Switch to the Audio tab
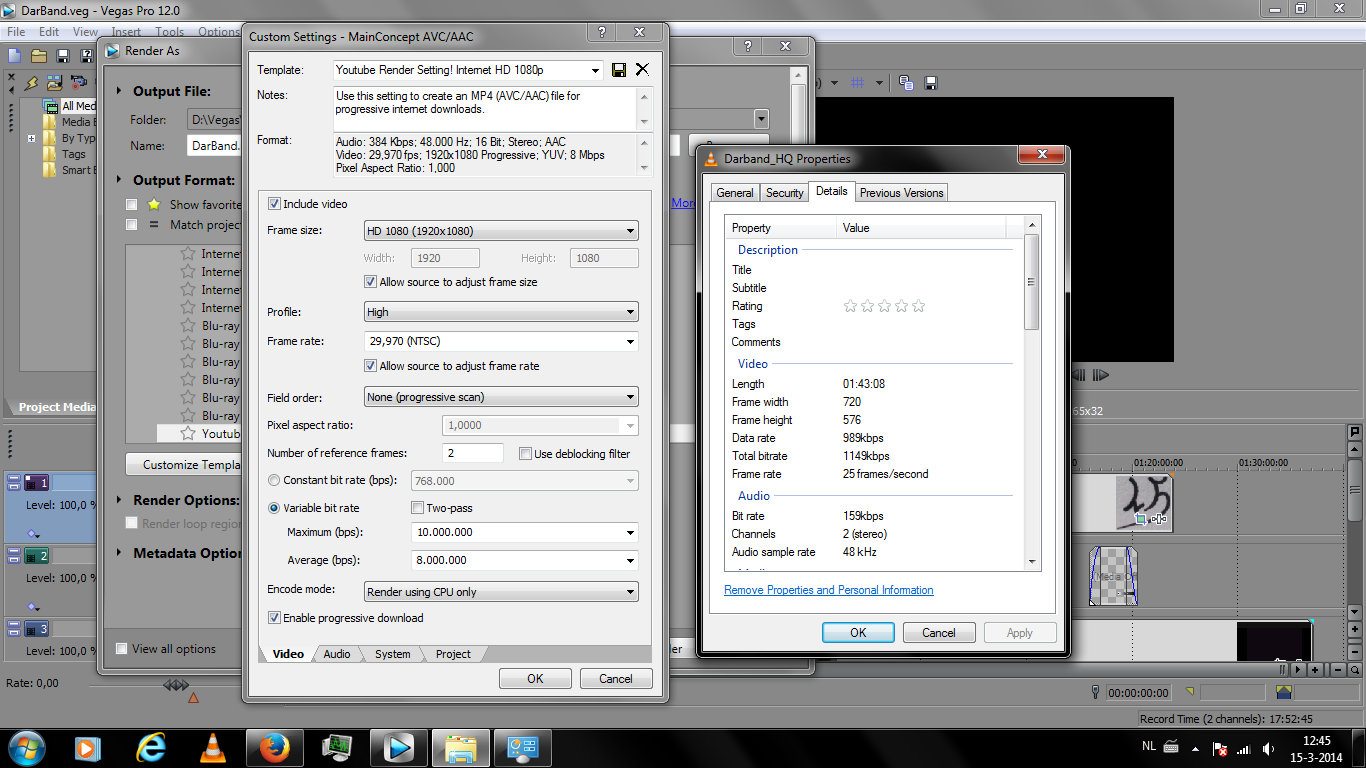Viewport: 1366px width, 768px height. click(337, 654)
